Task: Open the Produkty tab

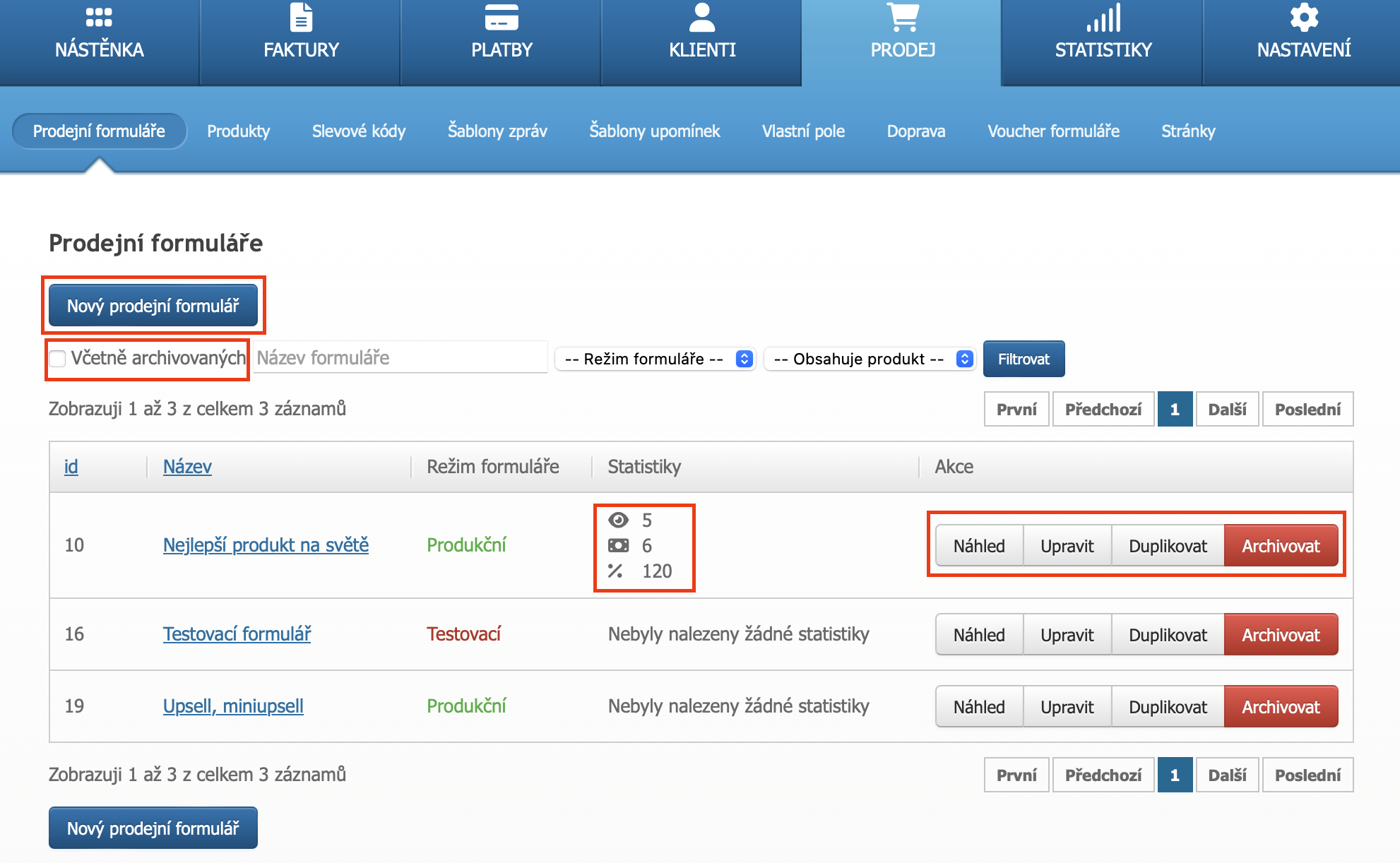Action: [x=238, y=131]
